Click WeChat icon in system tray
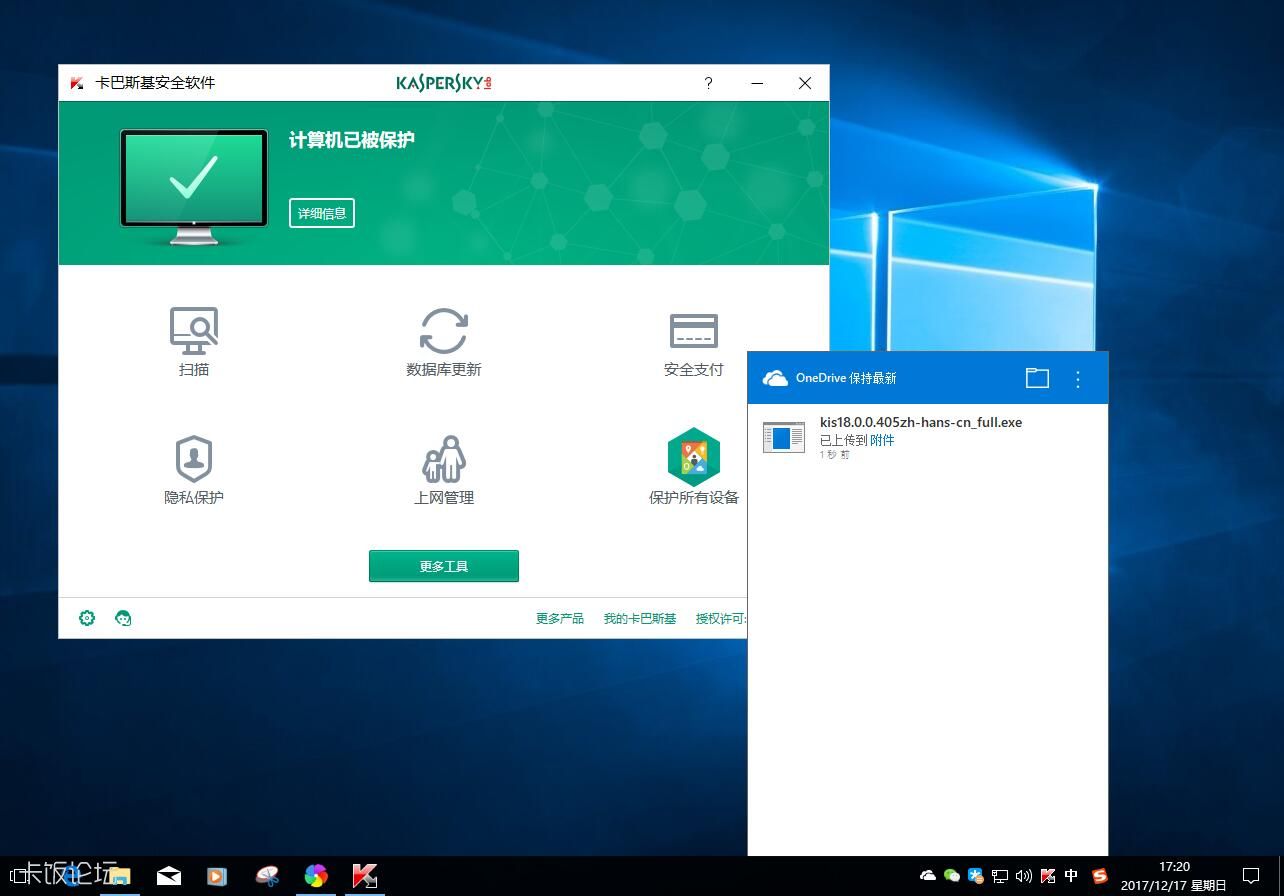The height and width of the screenshot is (896, 1284). 952,876
